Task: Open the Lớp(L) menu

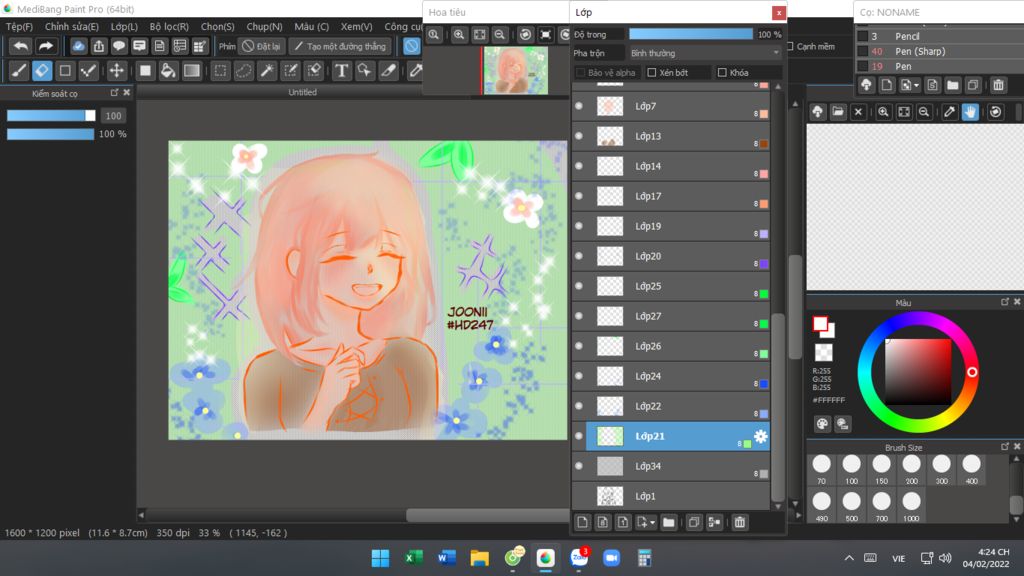Action: coord(124,27)
